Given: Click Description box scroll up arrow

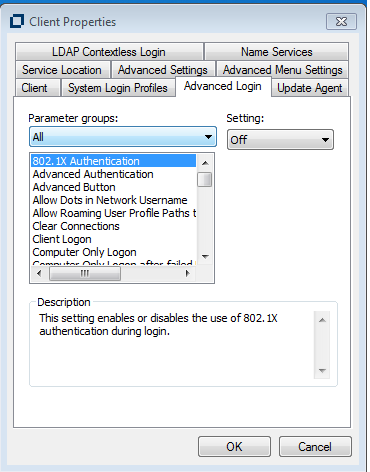Looking at the screenshot, I should tap(322, 320).
